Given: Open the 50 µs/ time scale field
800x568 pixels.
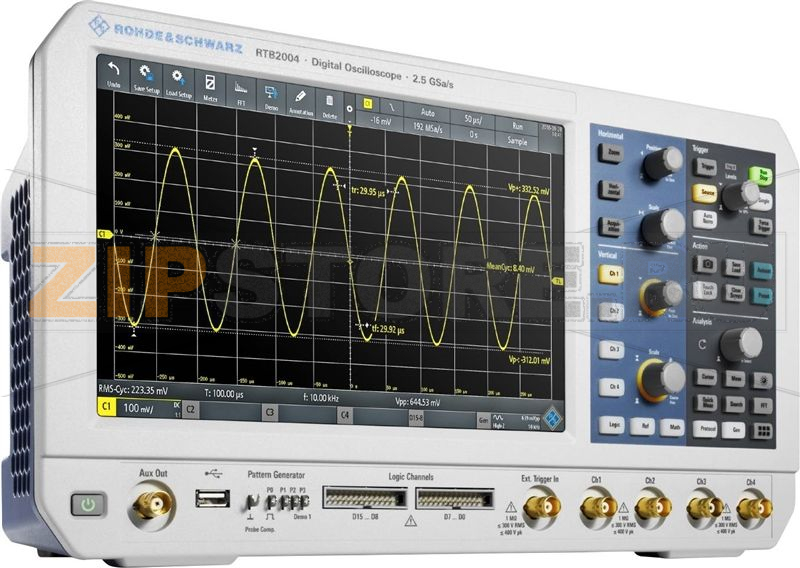Looking at the screenshot, I should click(x=472, y=119).
